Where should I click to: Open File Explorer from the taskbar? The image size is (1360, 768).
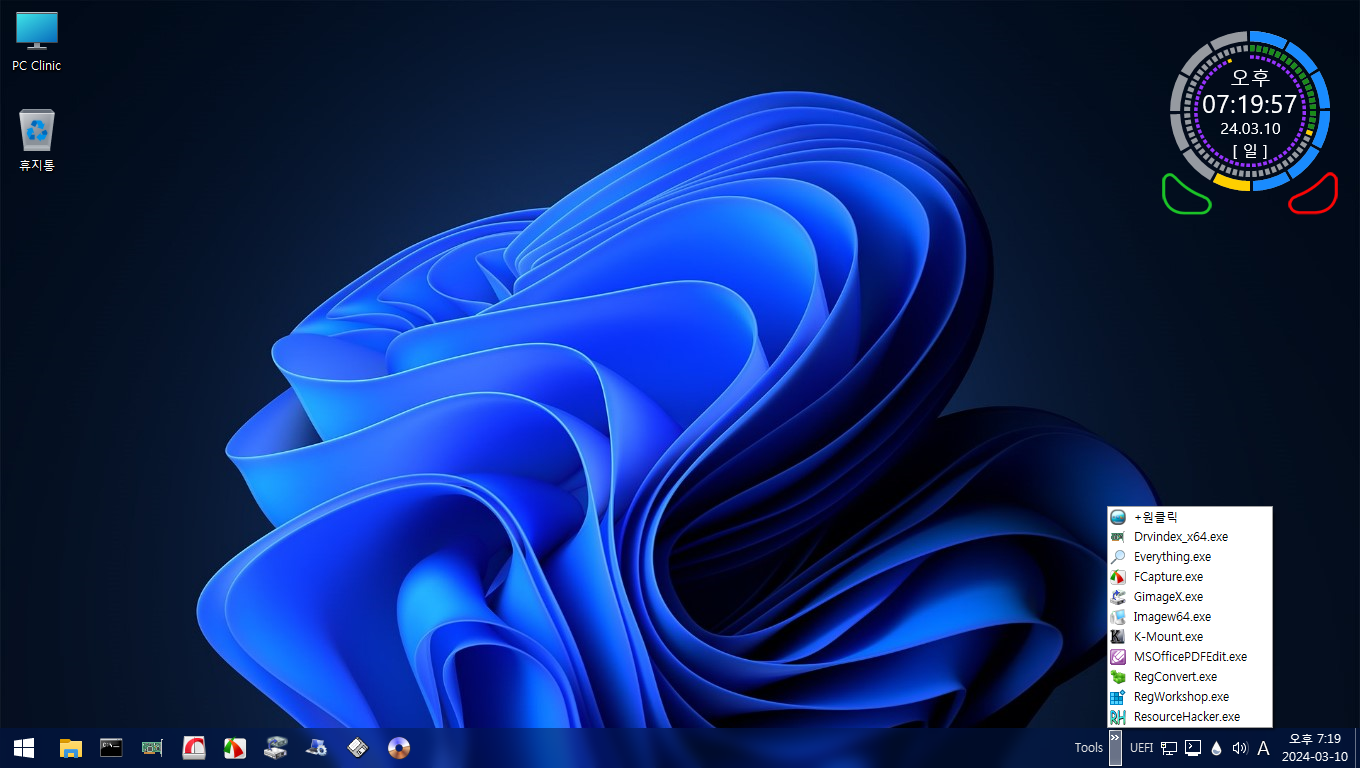tap(70, 747)
